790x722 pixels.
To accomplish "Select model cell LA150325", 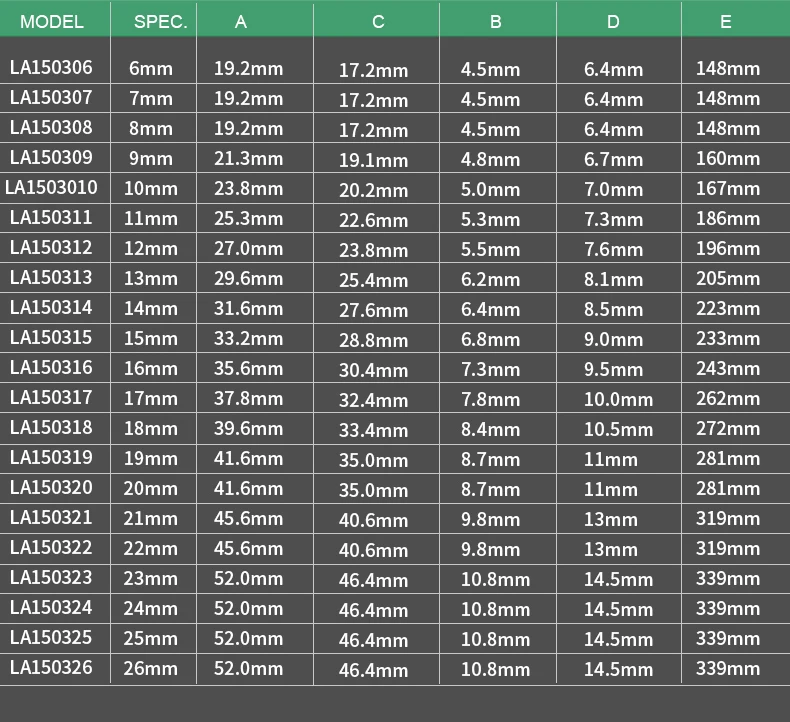I will pyautogui.click(x=51, y=638).
